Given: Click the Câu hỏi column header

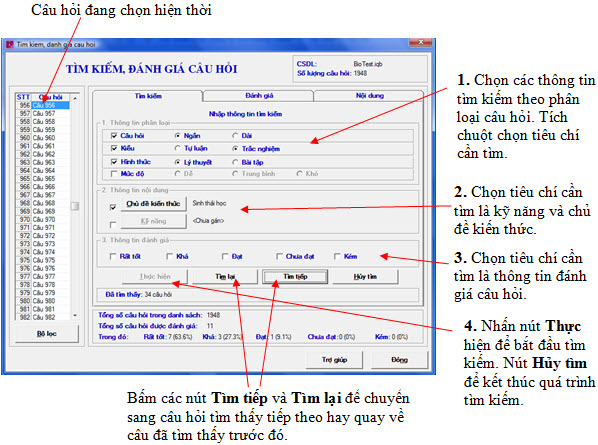Looking at the screenshot, I should 51,97.
